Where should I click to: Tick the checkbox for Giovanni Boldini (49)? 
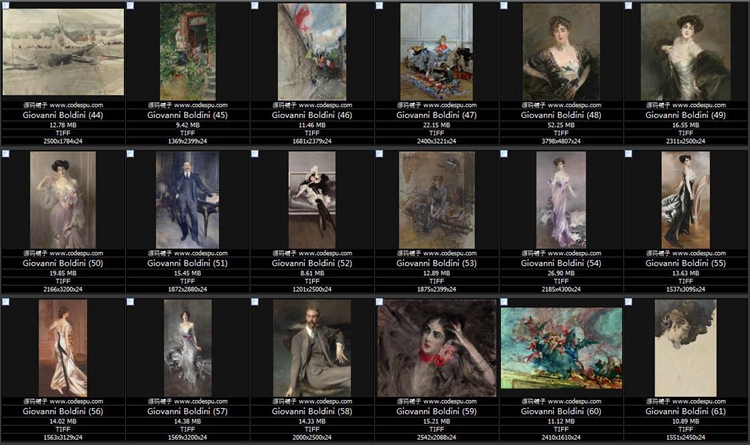click(x=628, y=6)
